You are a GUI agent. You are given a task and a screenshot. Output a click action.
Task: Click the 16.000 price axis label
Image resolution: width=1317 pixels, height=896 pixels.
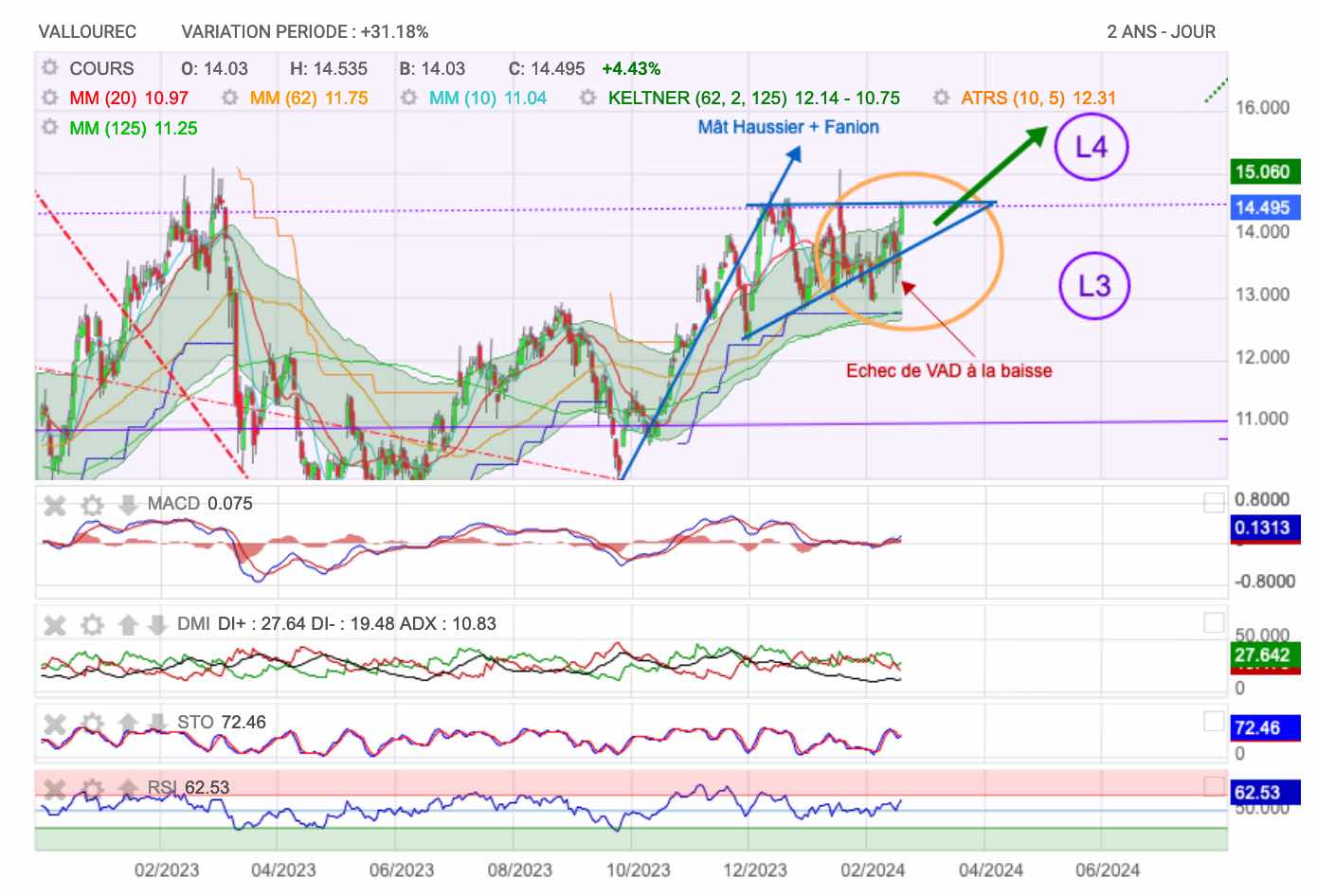coord(1262,108)
